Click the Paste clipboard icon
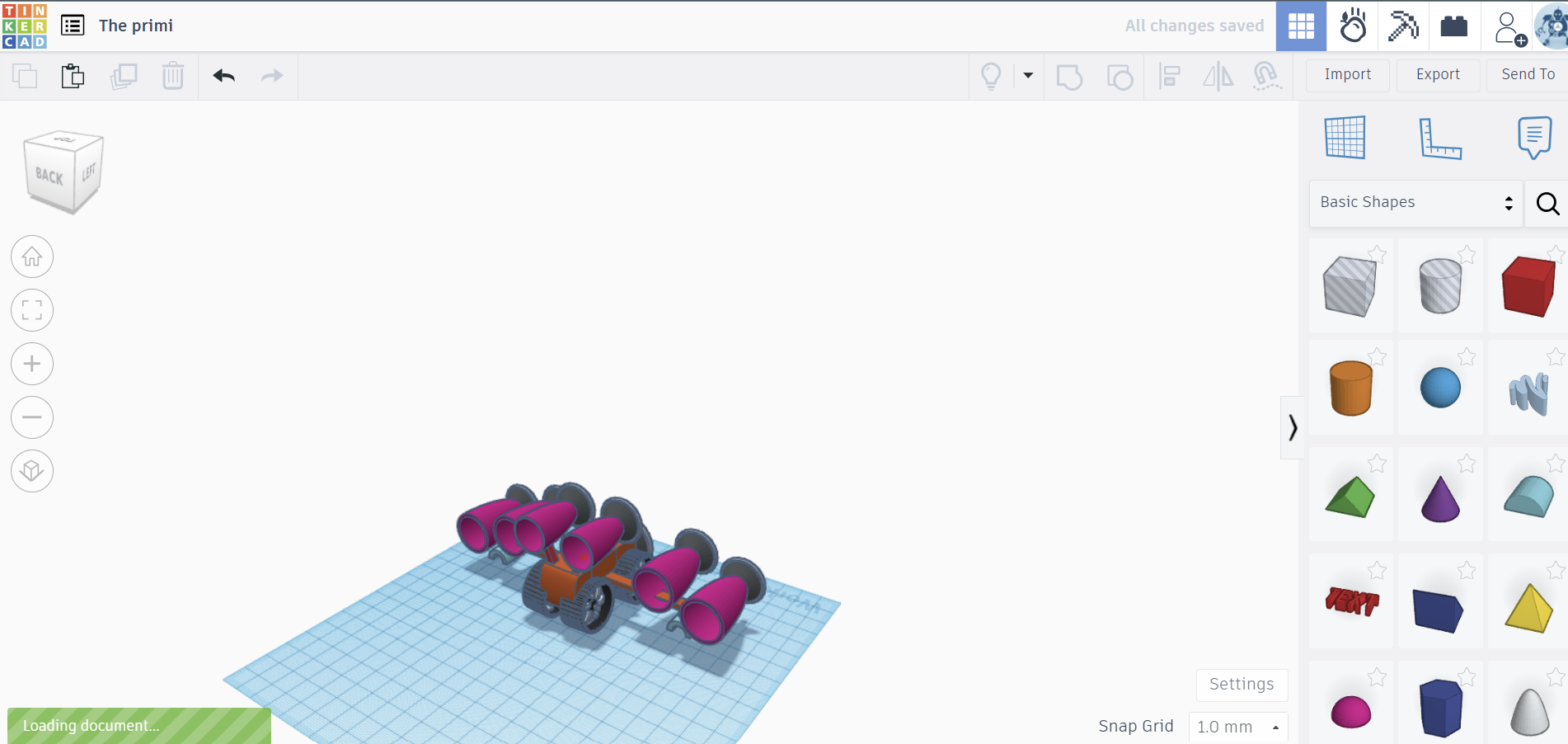The width and height of the screenshot is (1568, 744). coord(73,76)
